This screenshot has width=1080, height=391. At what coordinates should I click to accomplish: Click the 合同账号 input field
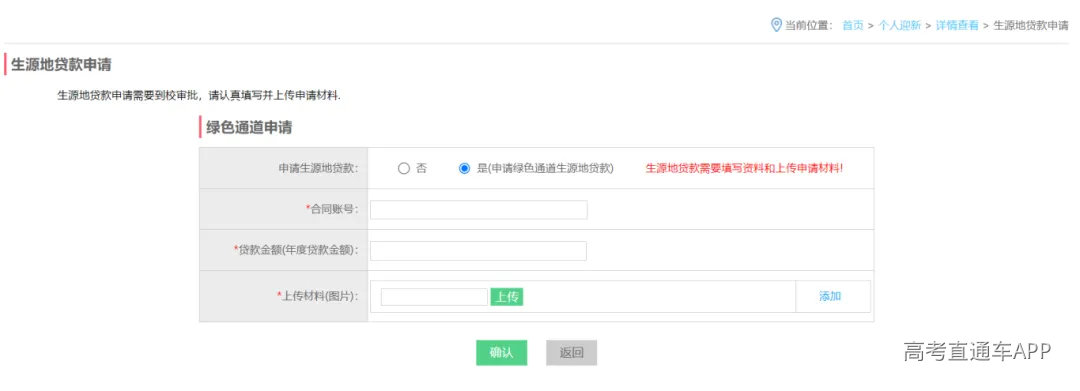[479, 209]
